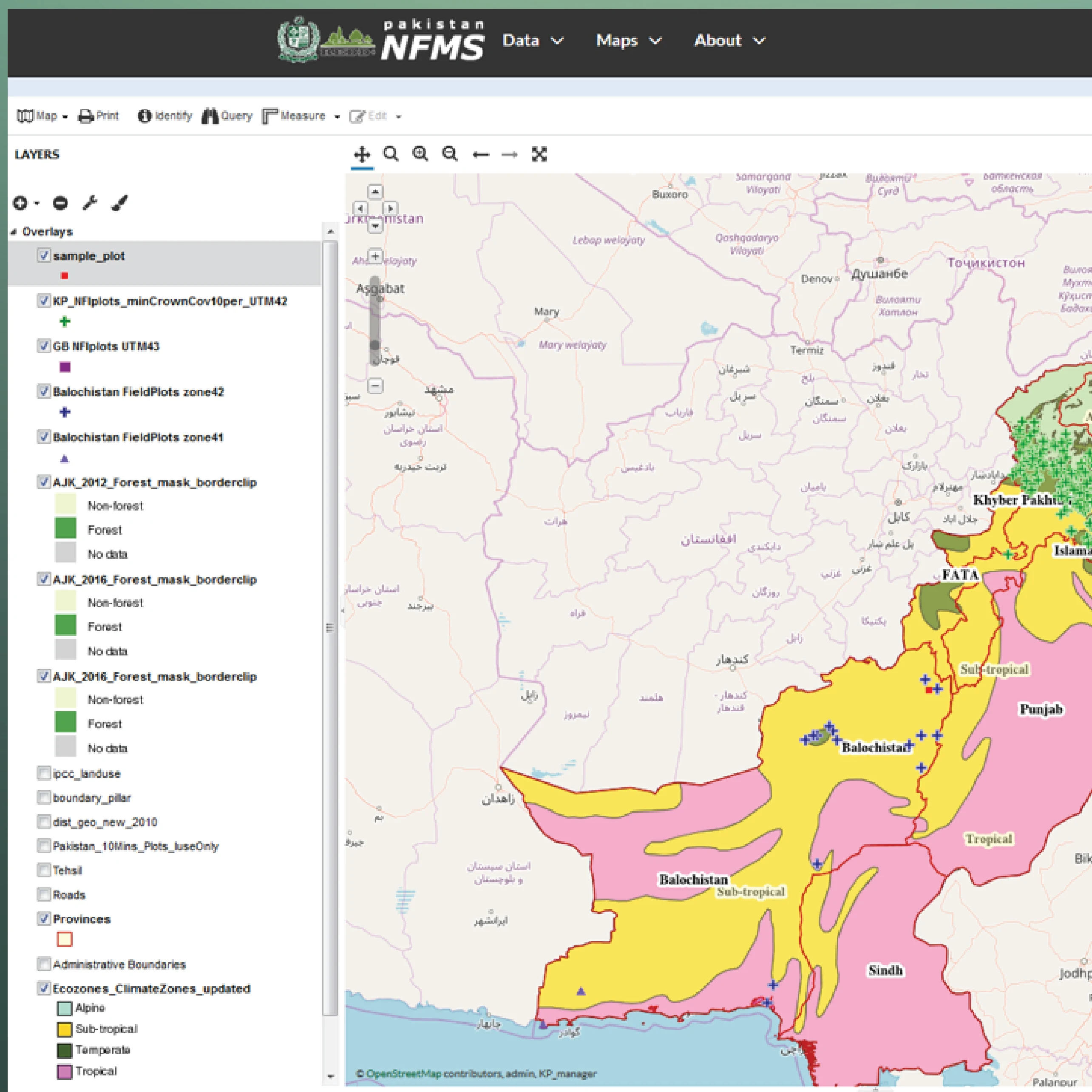Screen dimensions: 1092x1092
Task: Collapse the Overlays tree
Action: coord(13,231)
